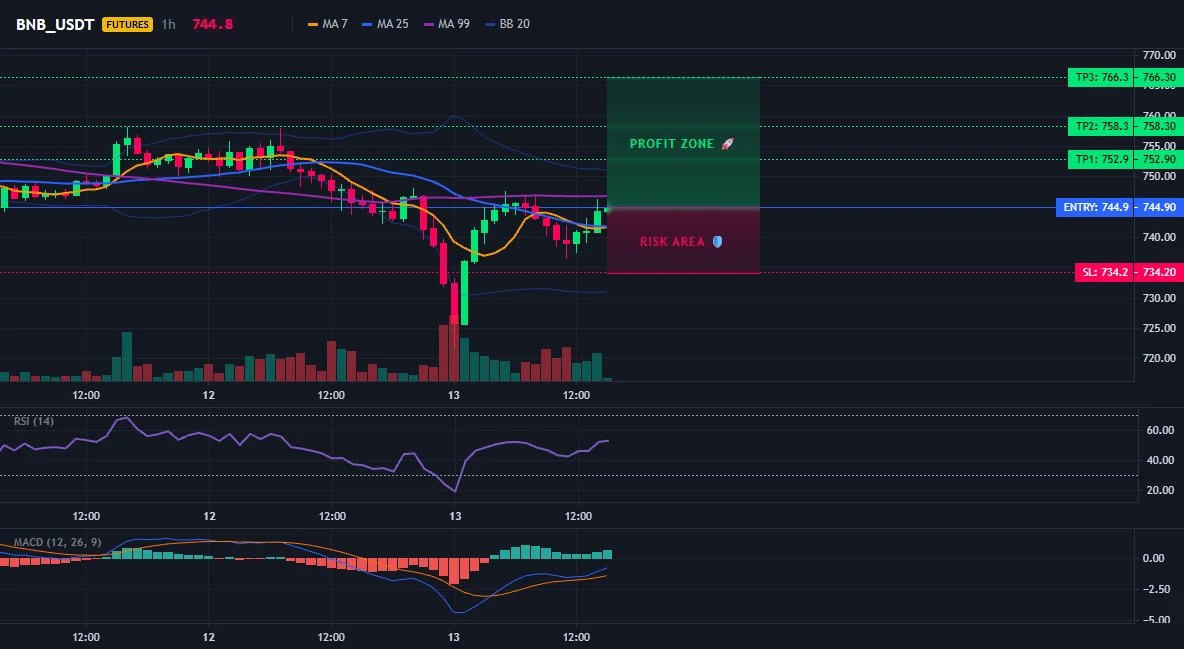Image resolution: width=1184 pixels, height=649 pixels.
Task: Open the MACD (12, 26, 9) indicator label
Action: [57, 542]
